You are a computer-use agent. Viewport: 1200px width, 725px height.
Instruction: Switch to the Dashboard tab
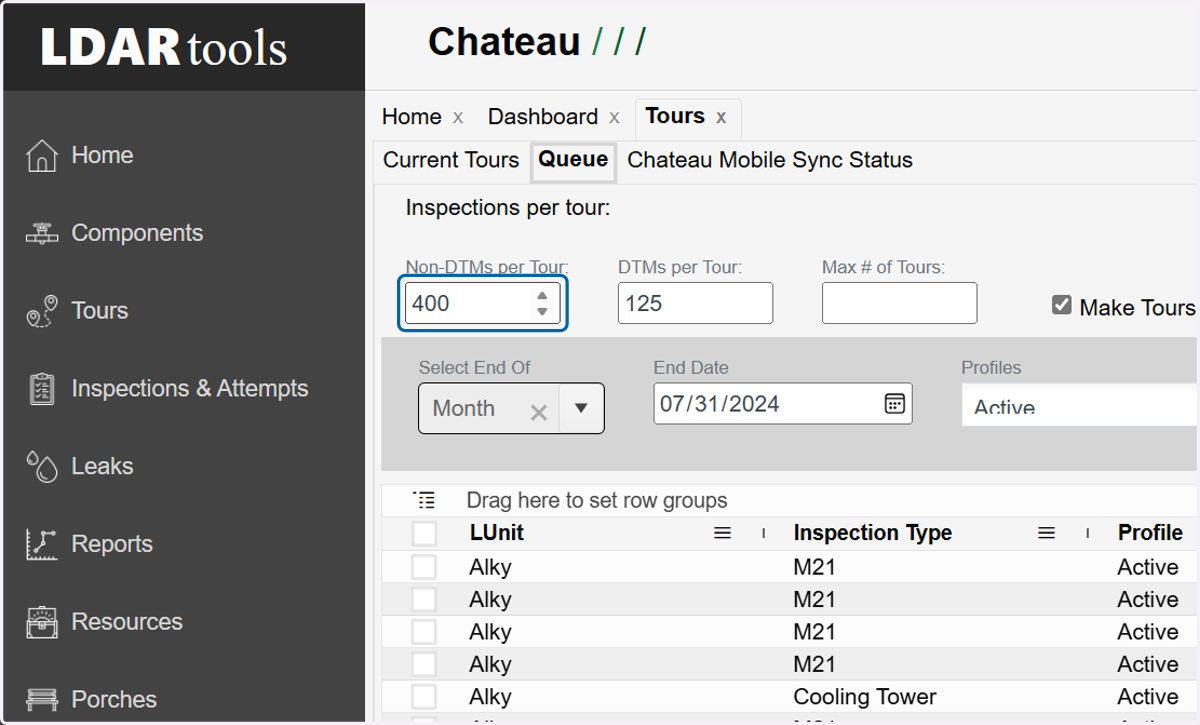pos(543,117)
